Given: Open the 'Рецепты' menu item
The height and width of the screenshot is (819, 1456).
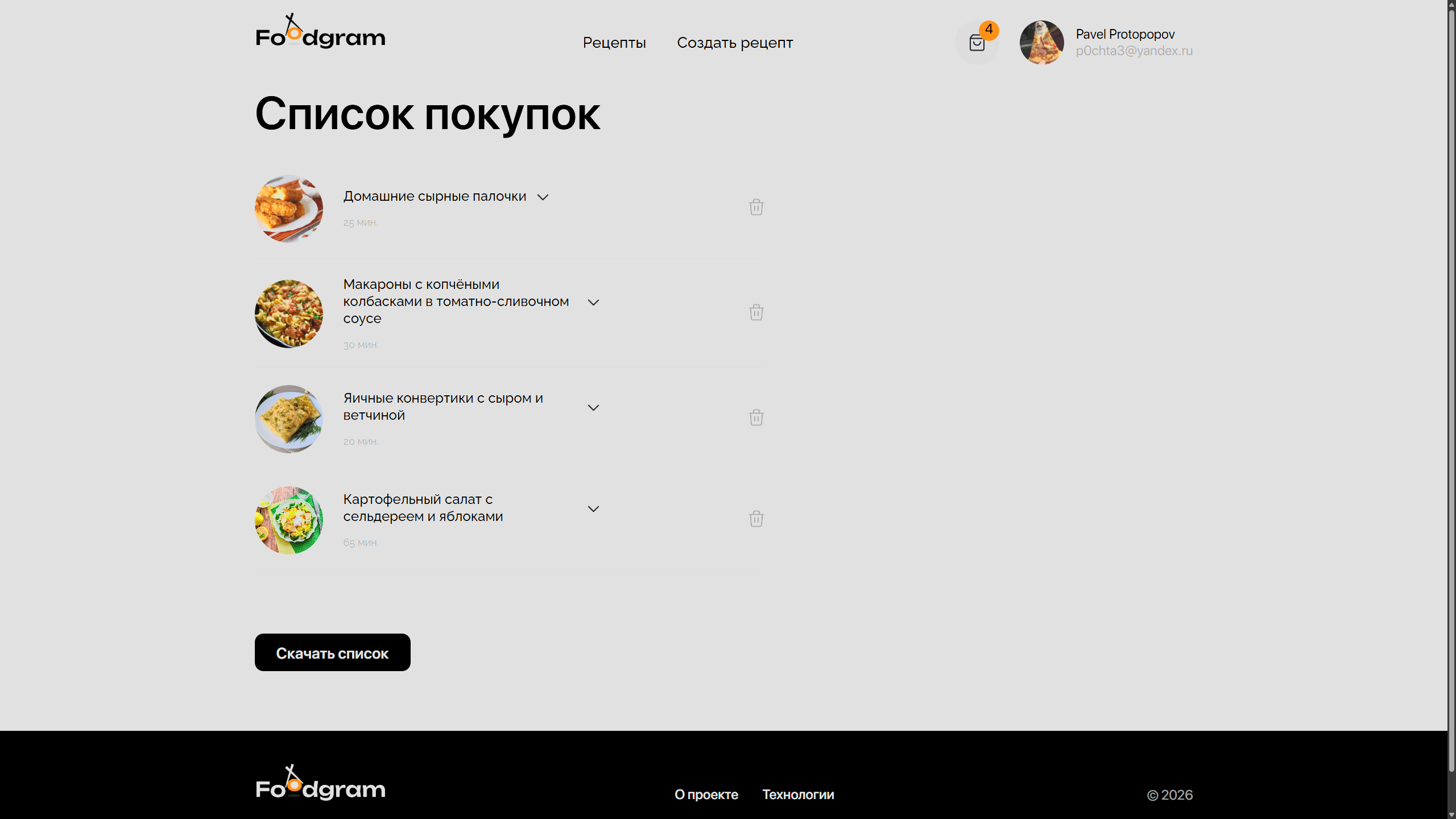Looking at the screenshot, I should click(614, 43).
